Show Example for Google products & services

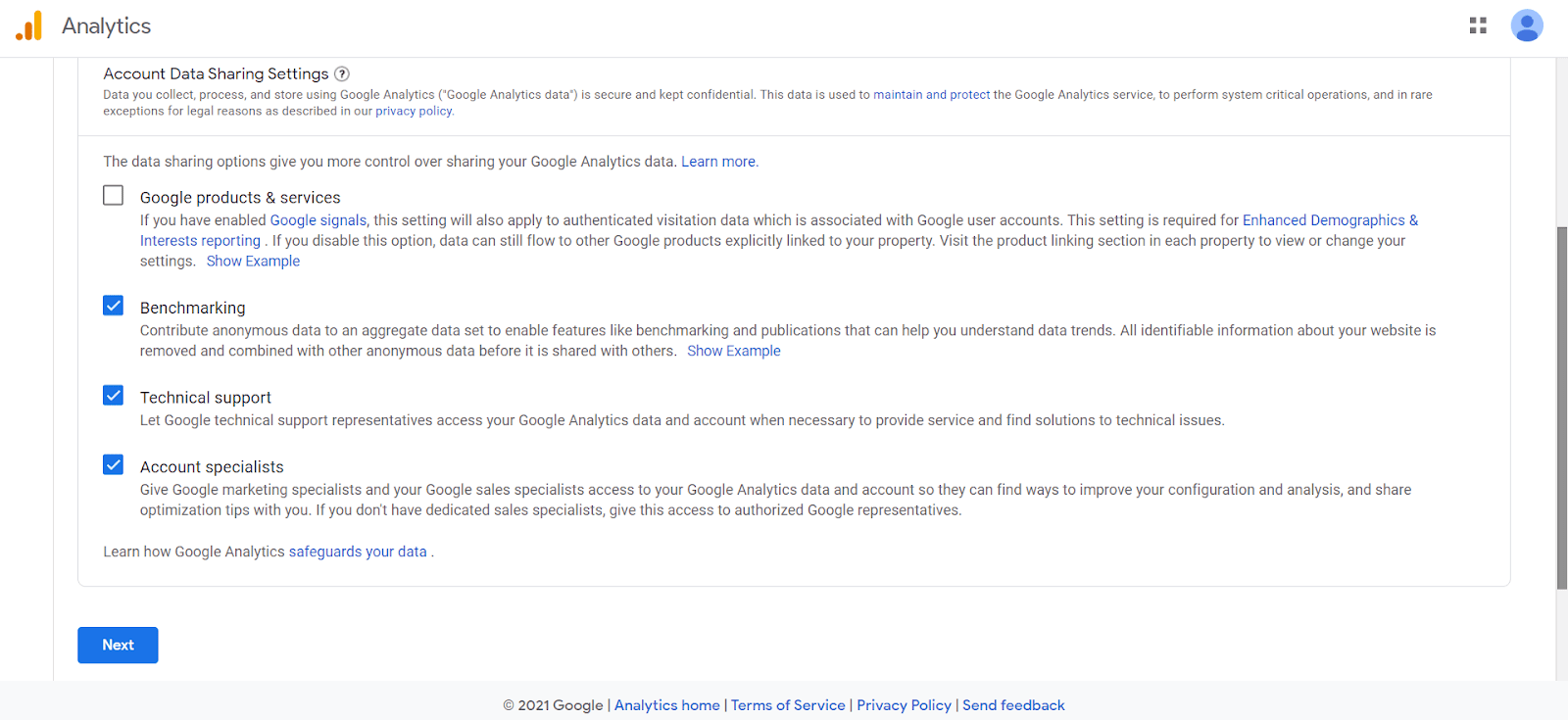pos(253,261)
